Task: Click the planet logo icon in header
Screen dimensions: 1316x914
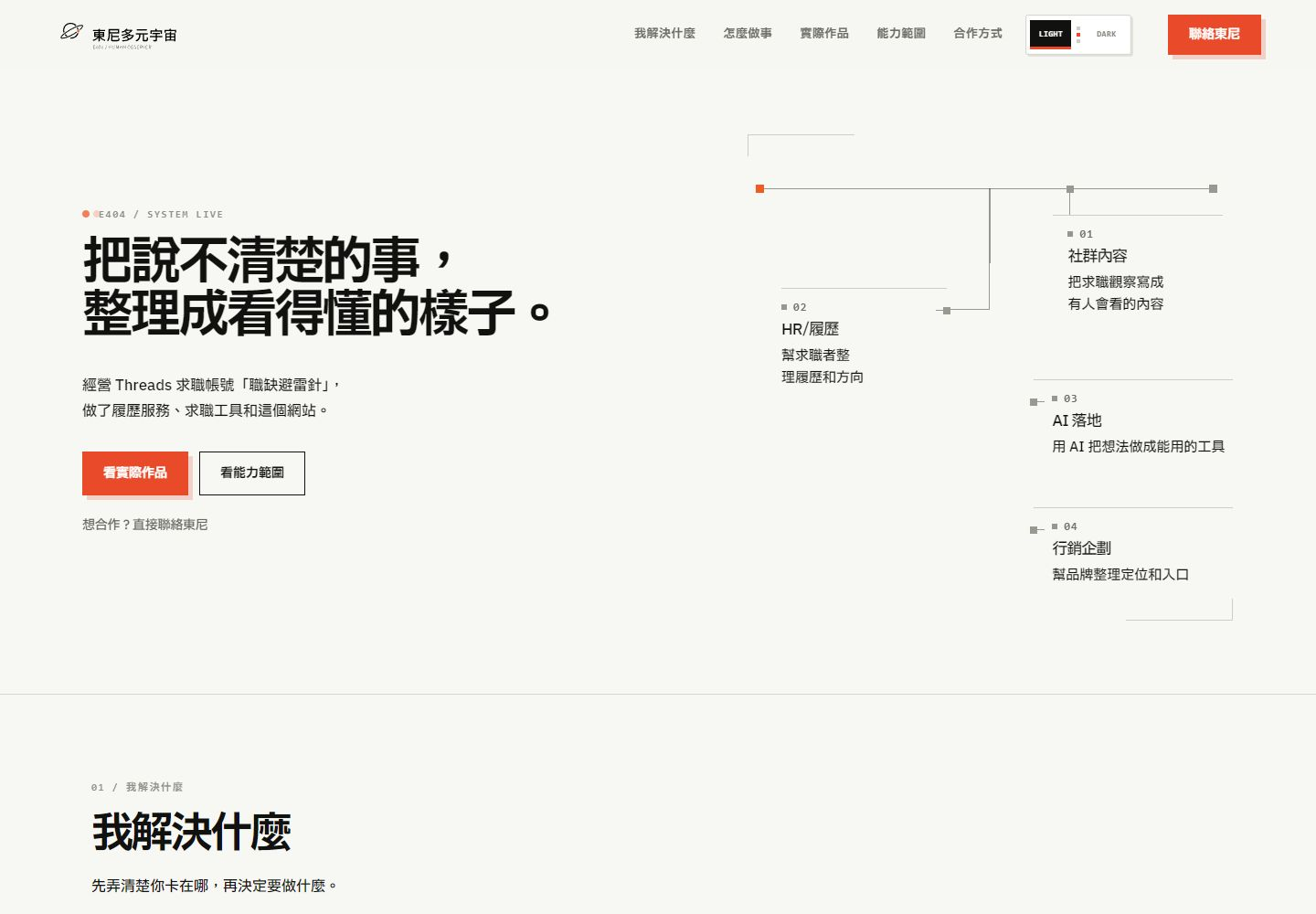Action: 71,32
